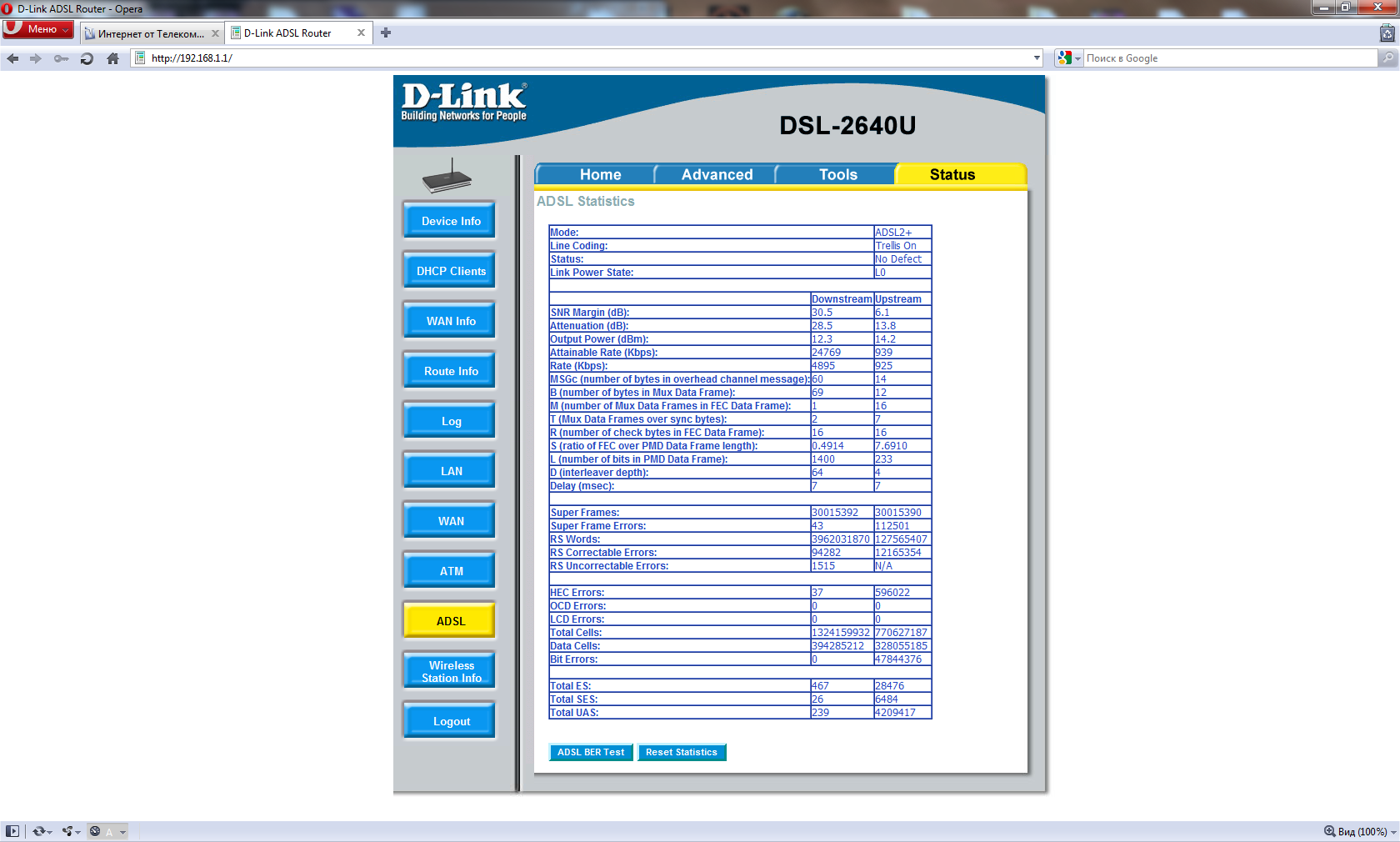Open the password wand key icon
Image resolution: width=1400 pixels, height=842 pixels.
point(61,58)
